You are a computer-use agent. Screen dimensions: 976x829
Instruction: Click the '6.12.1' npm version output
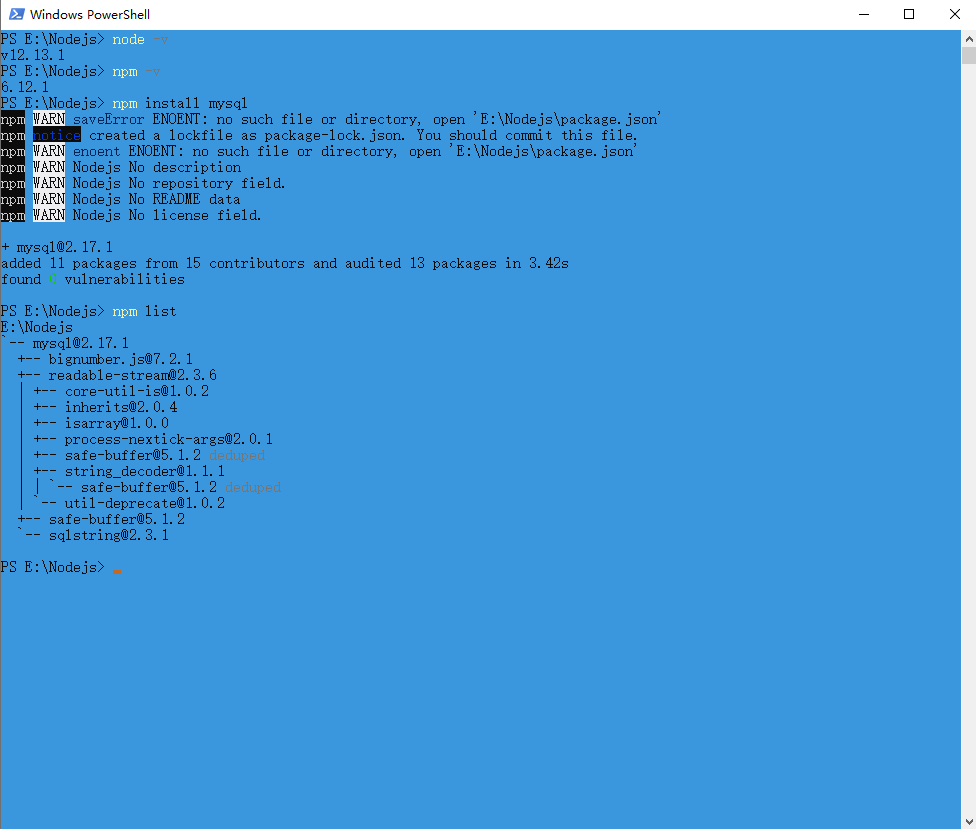[x=24, y=87]
